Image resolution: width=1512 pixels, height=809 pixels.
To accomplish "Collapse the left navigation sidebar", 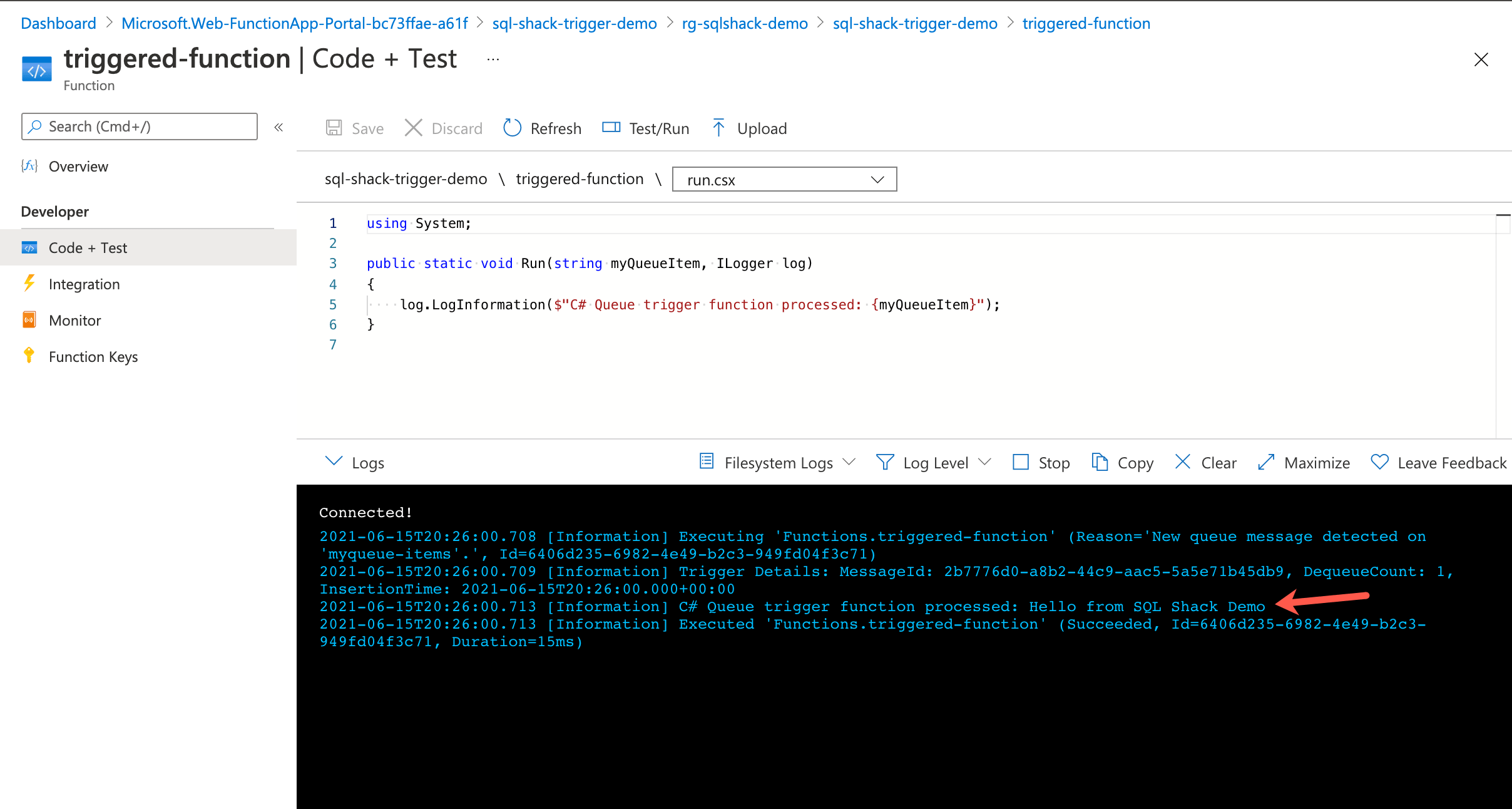I will 279,126.
